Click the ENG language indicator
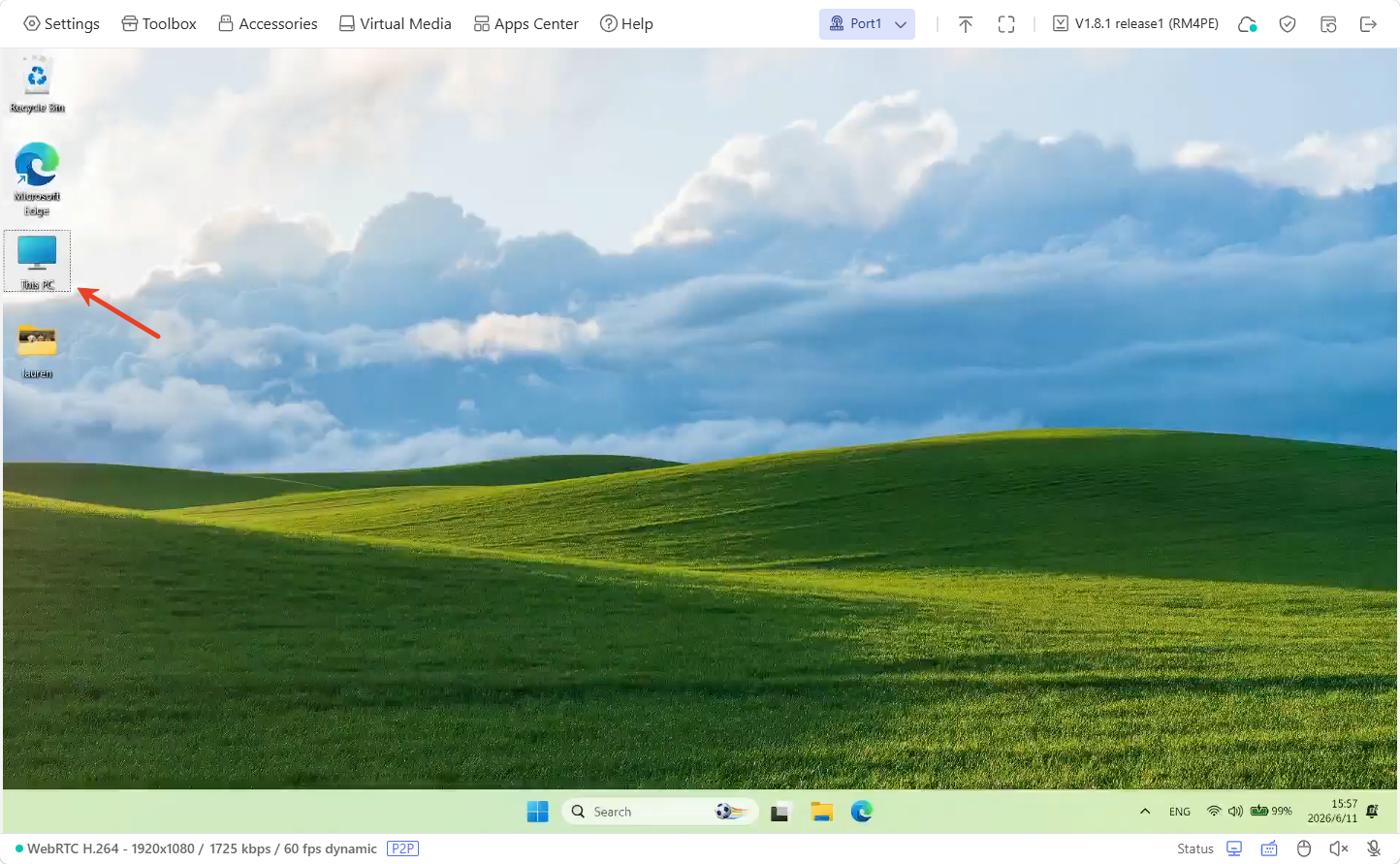Viewport: 1400px width, 864px height. (x=1180, y=812)
